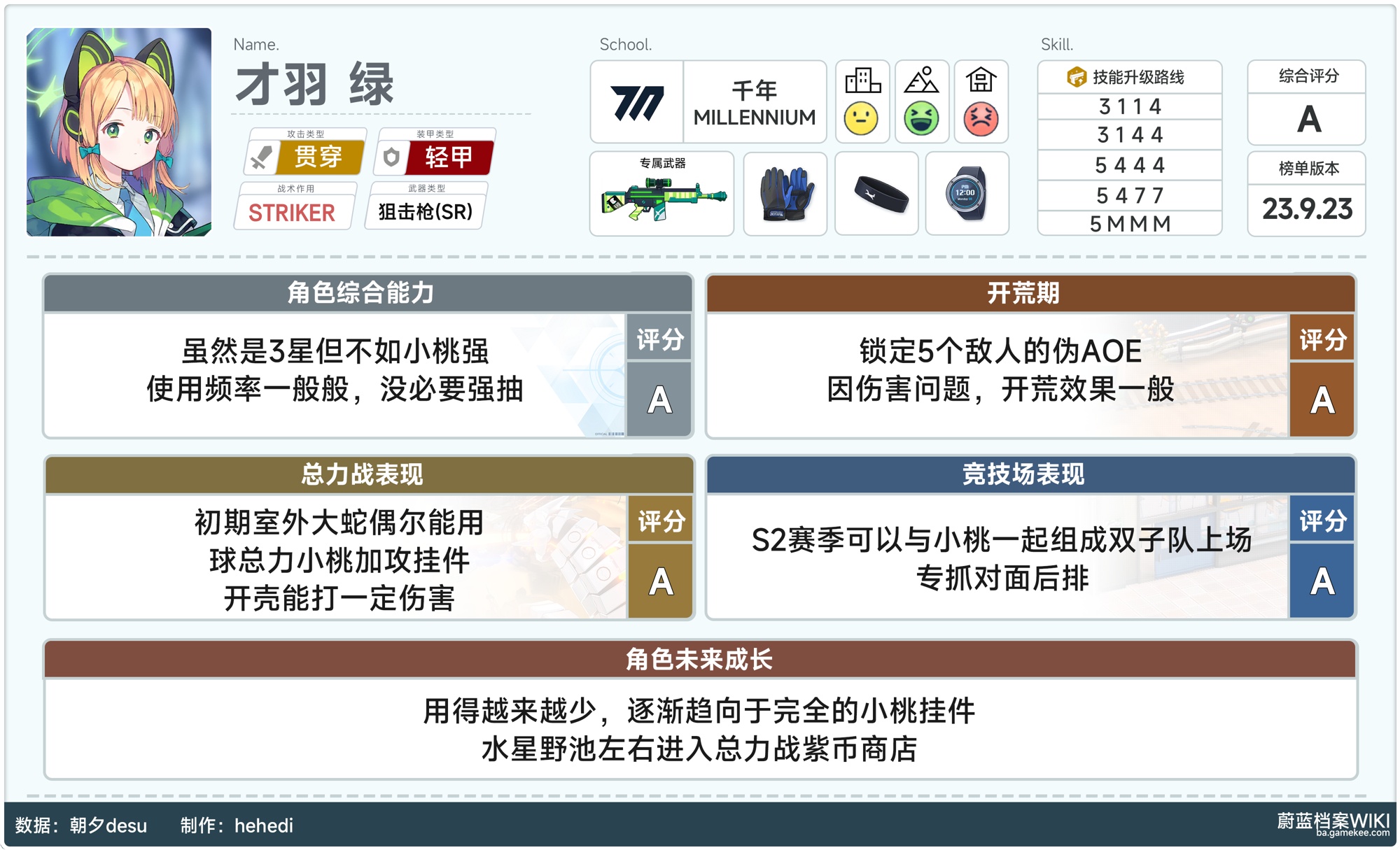Click the smartwatch equipment icon
This screenshot has width=1400, height=850.
click(x=967, y=194)
